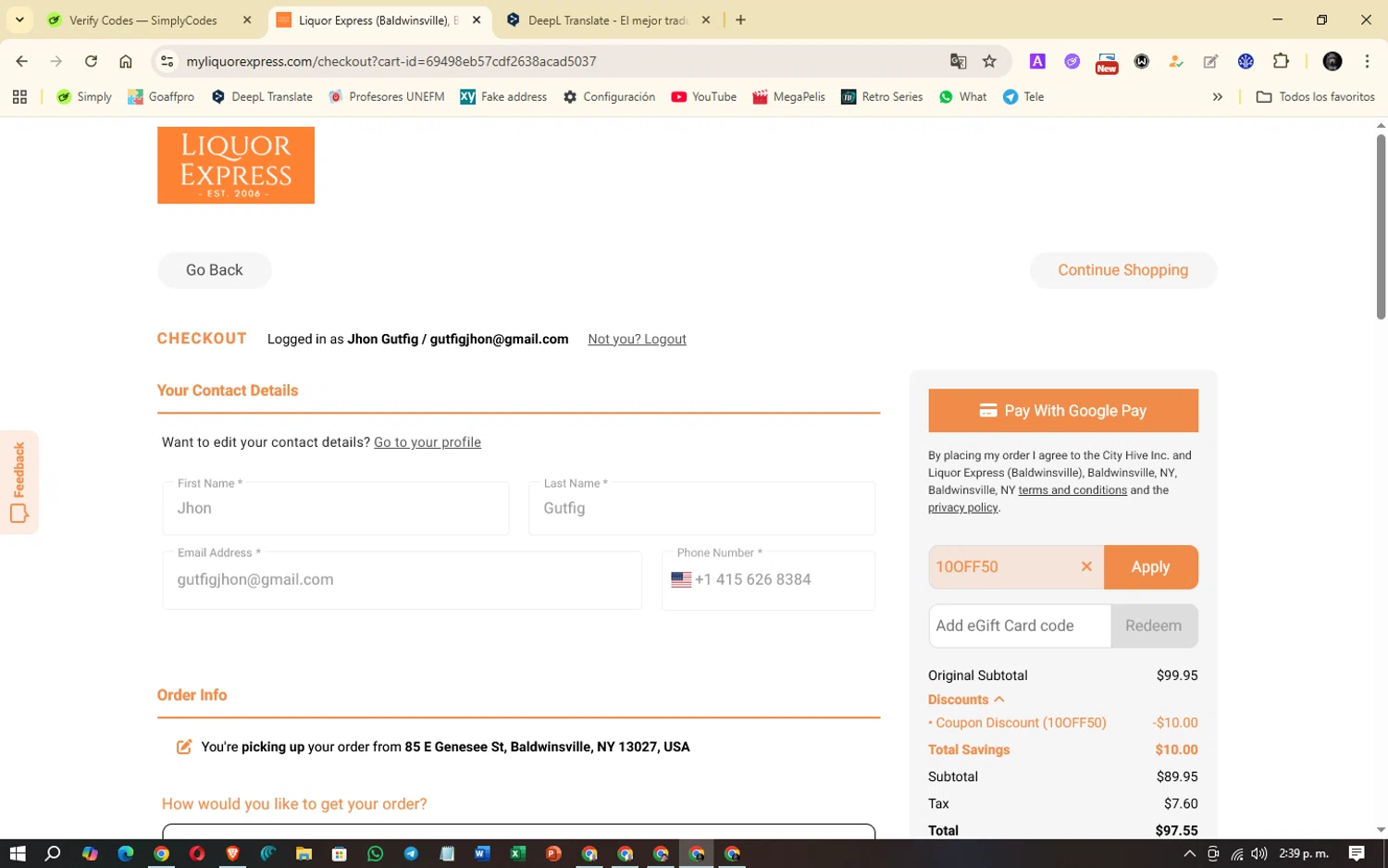Screen dimensions: 1388x868
Task: Open Microsoft Word from the taskbar
Action: point(482,853)
